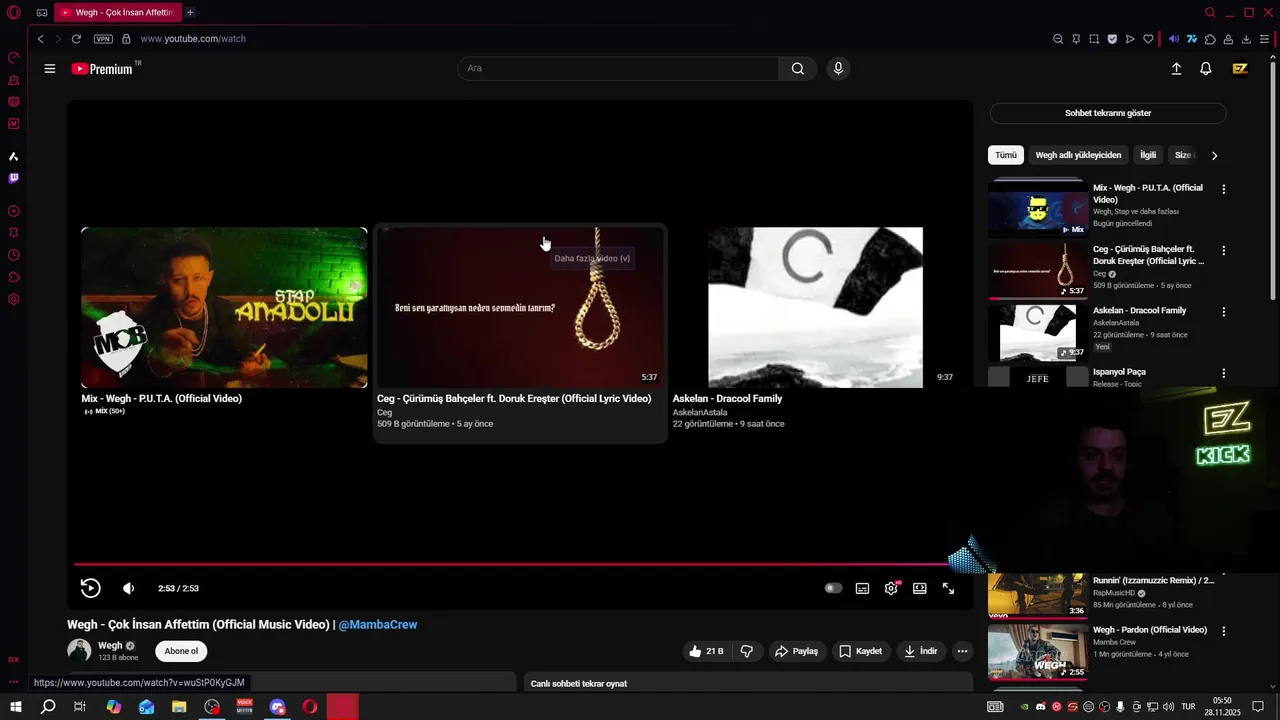Open the notifications bell
This screenshot has height=720, width=1280.
(x=1206, y=69)
